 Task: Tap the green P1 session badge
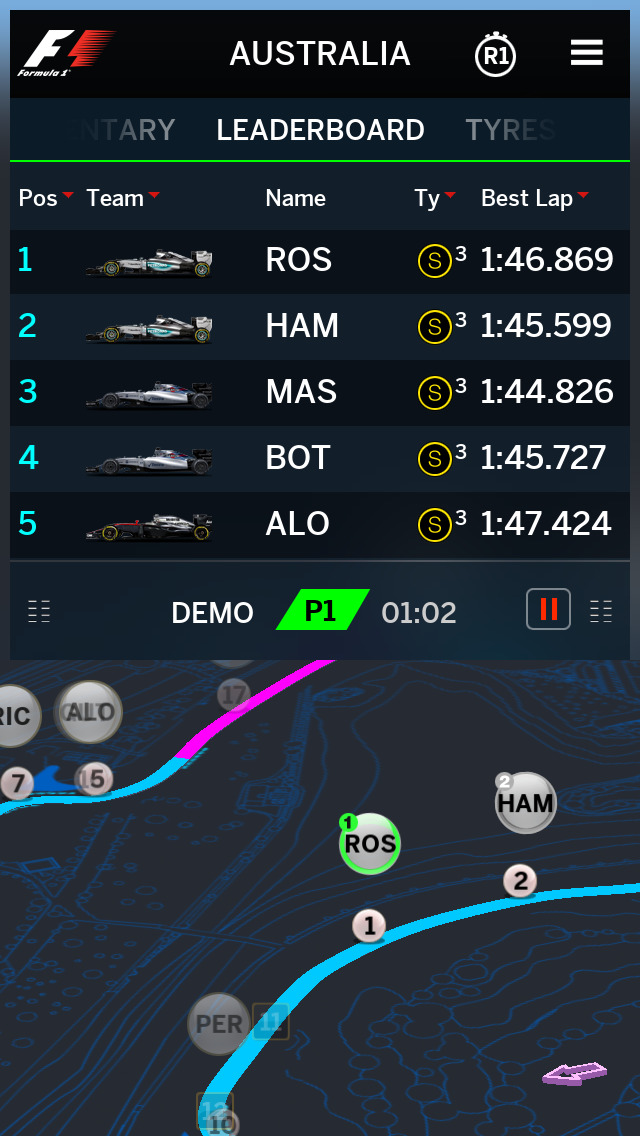click(321, 610)
